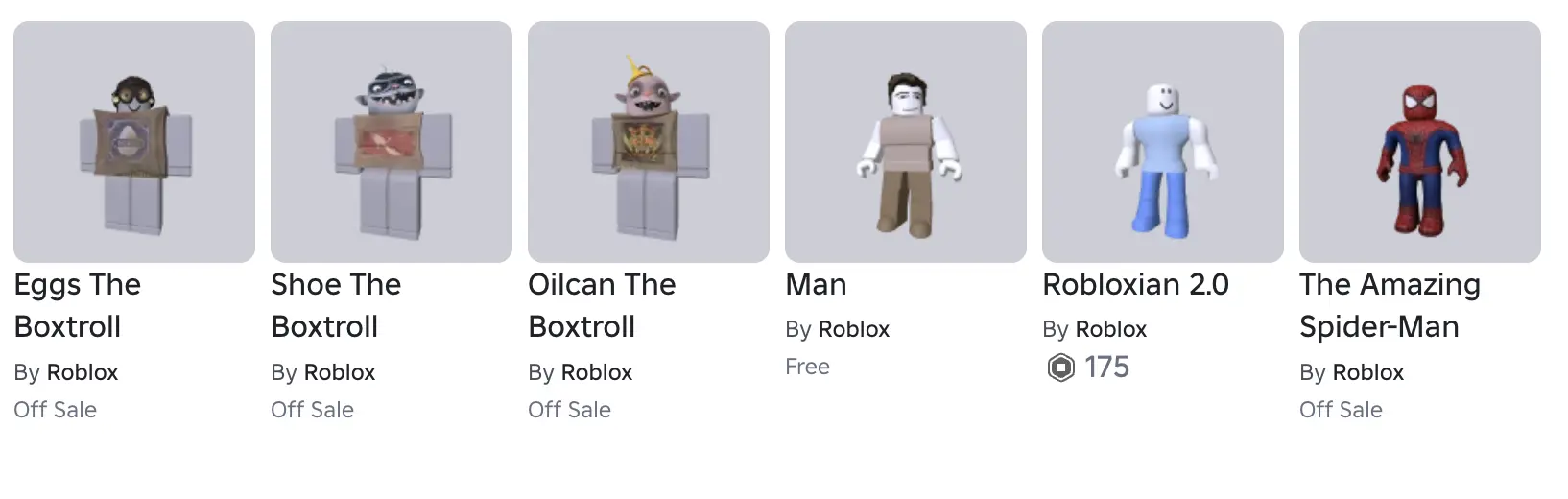
Task: Open the Oilcan The Boxtroll avatar thumbnail
Action: pyautogui.click(x=649, y=142)
